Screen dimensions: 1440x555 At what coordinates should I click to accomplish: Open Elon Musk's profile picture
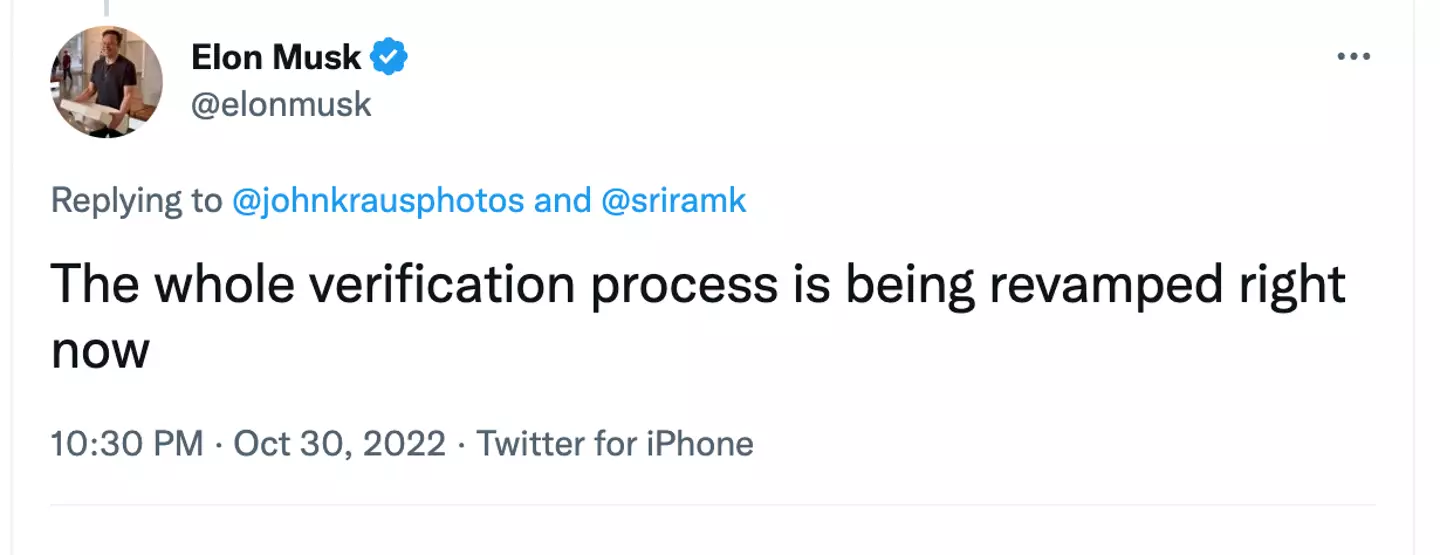[106, 81]
